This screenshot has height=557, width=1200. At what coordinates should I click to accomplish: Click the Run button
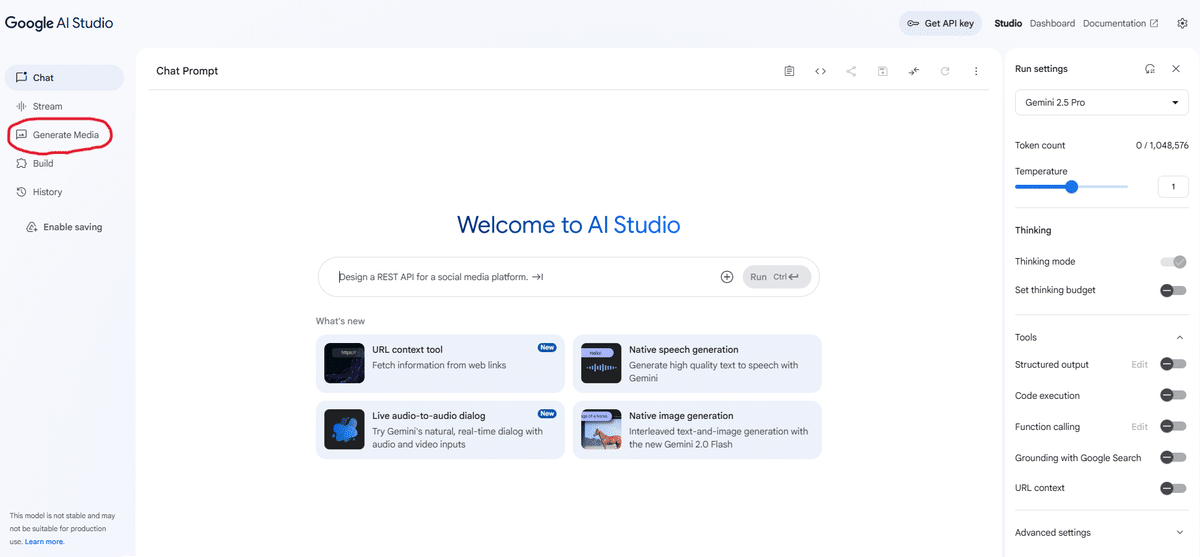click(775, 277)
